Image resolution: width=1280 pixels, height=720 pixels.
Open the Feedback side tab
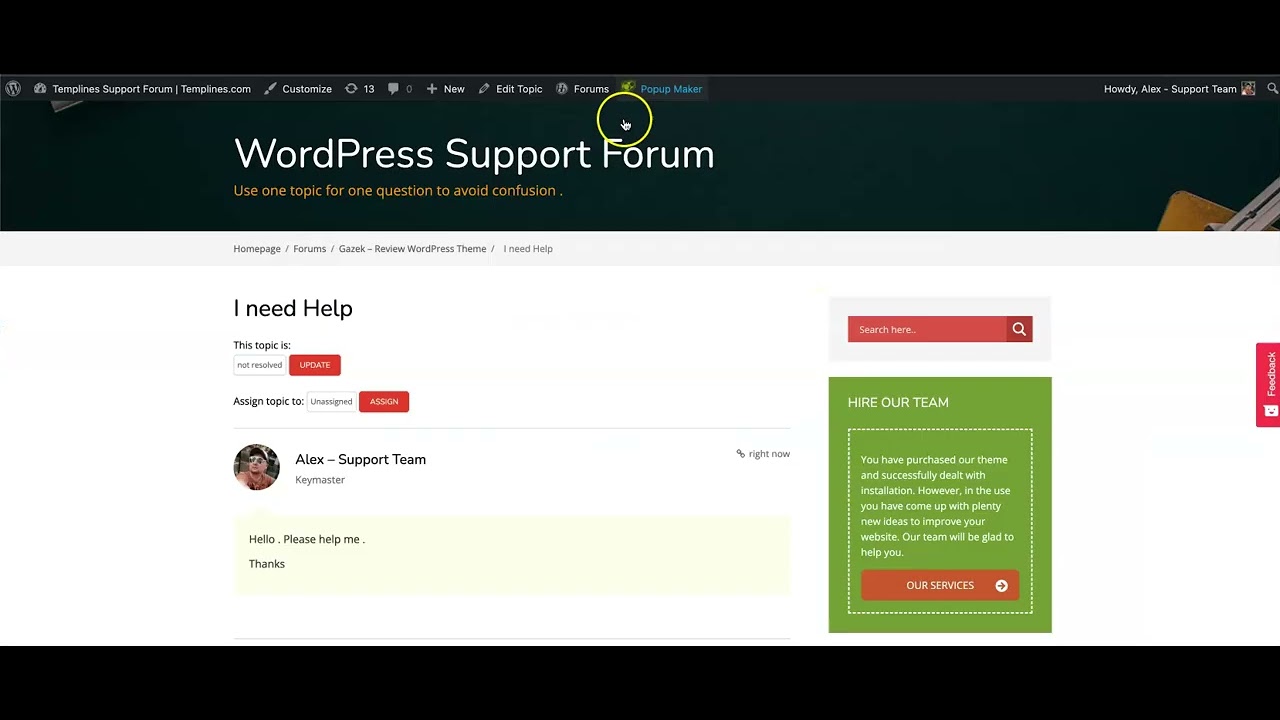click(1268, 385)
